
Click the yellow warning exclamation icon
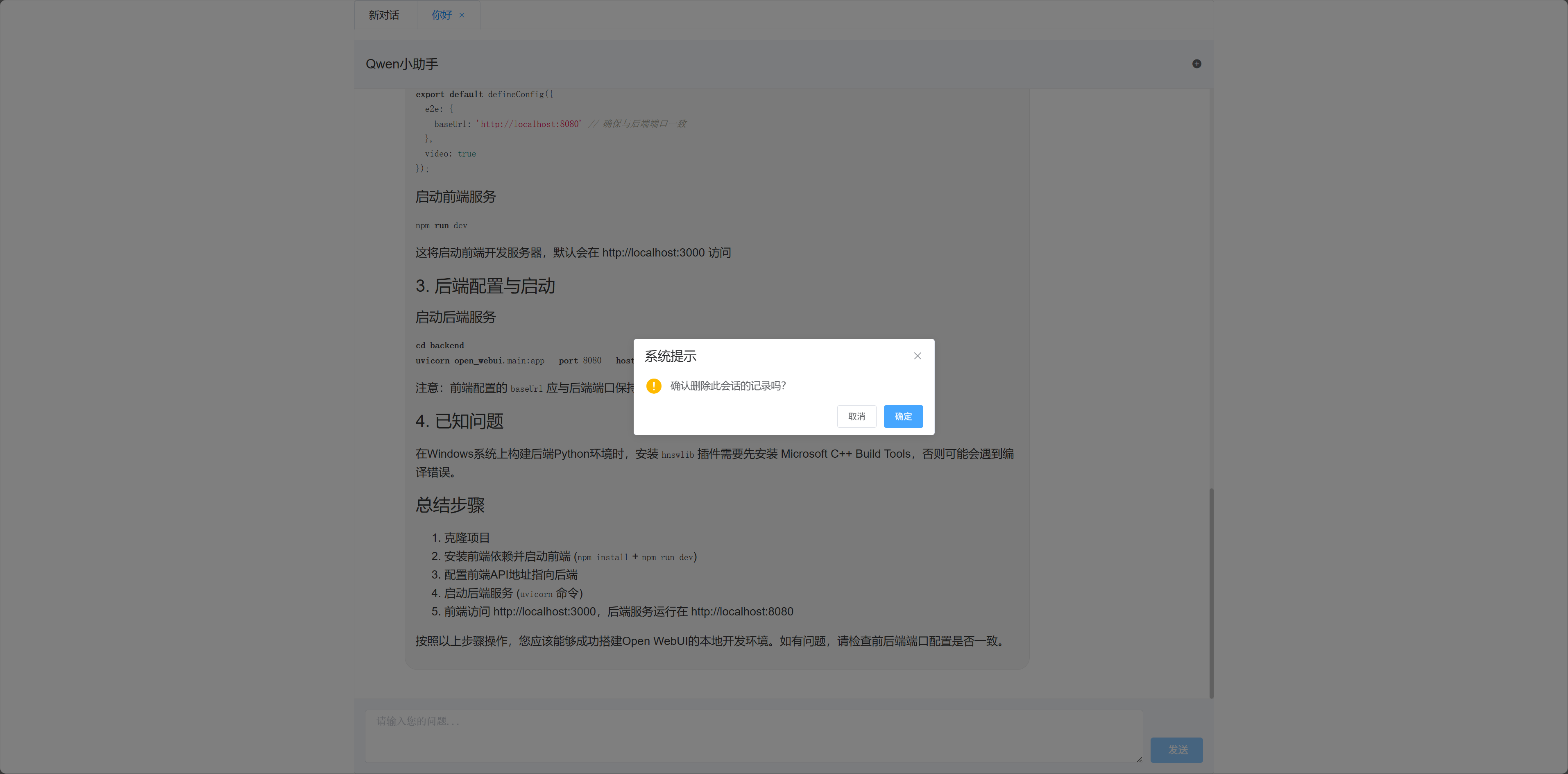point(654,386)
